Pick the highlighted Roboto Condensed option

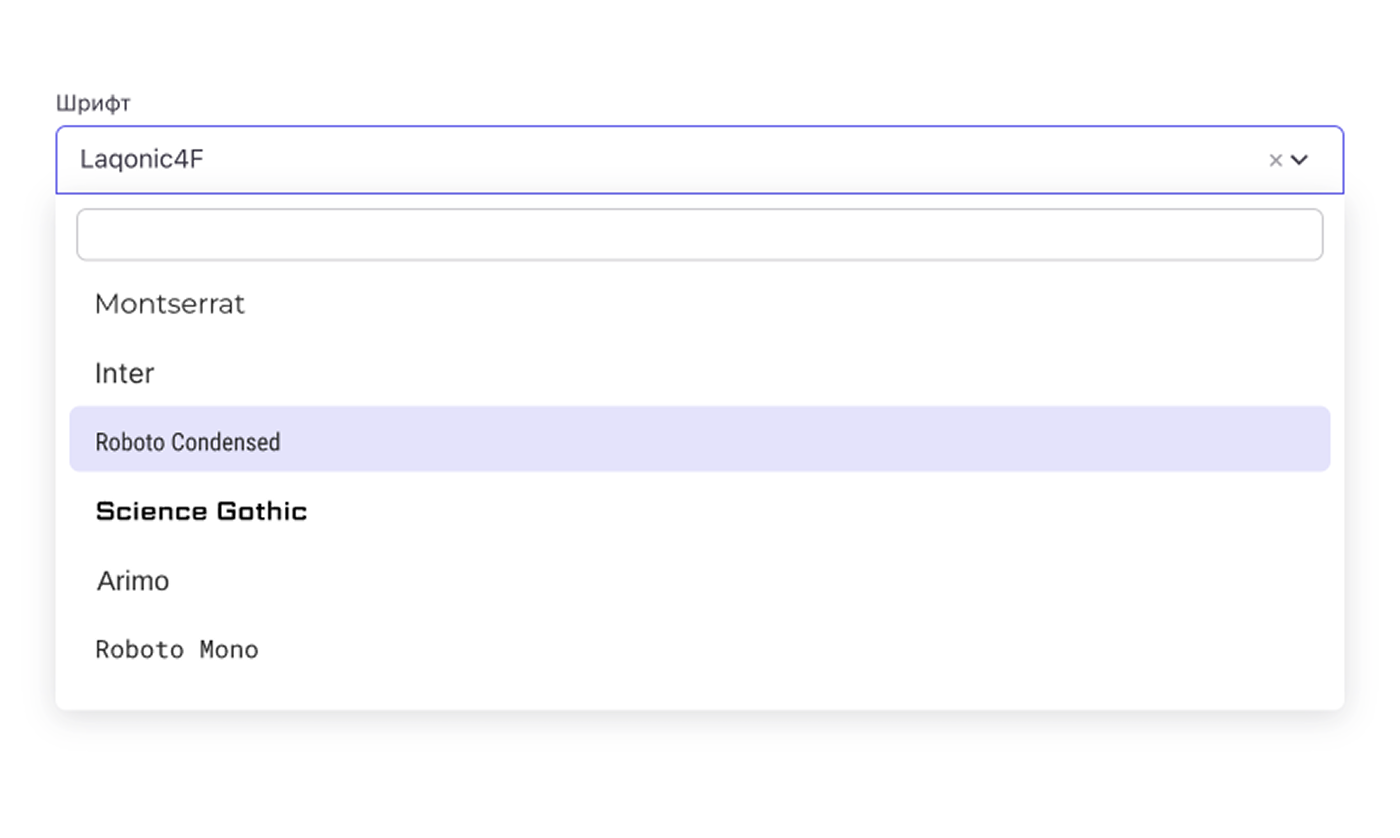188,441
